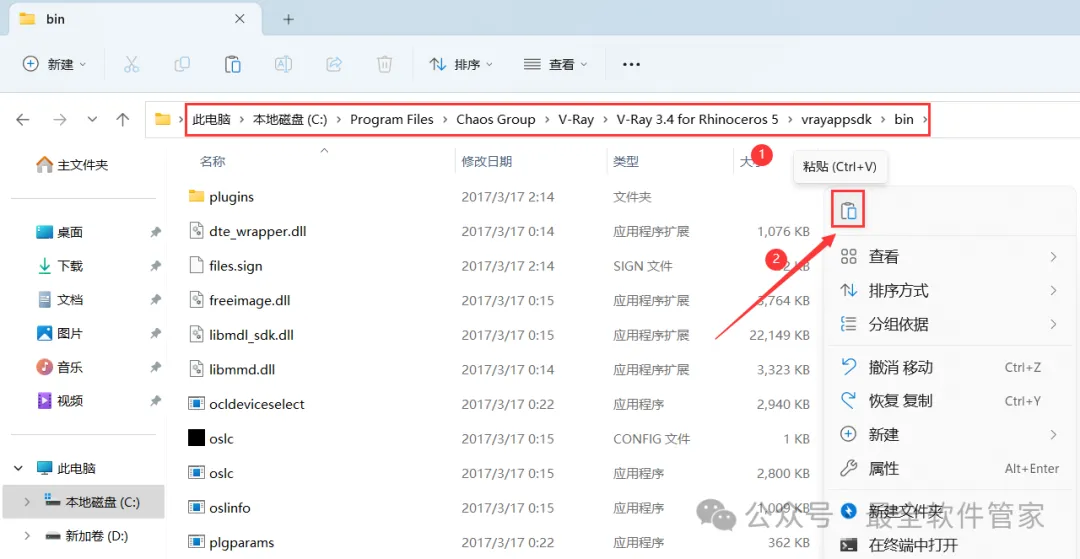Choose 属性 in context menu

point(949,469)
